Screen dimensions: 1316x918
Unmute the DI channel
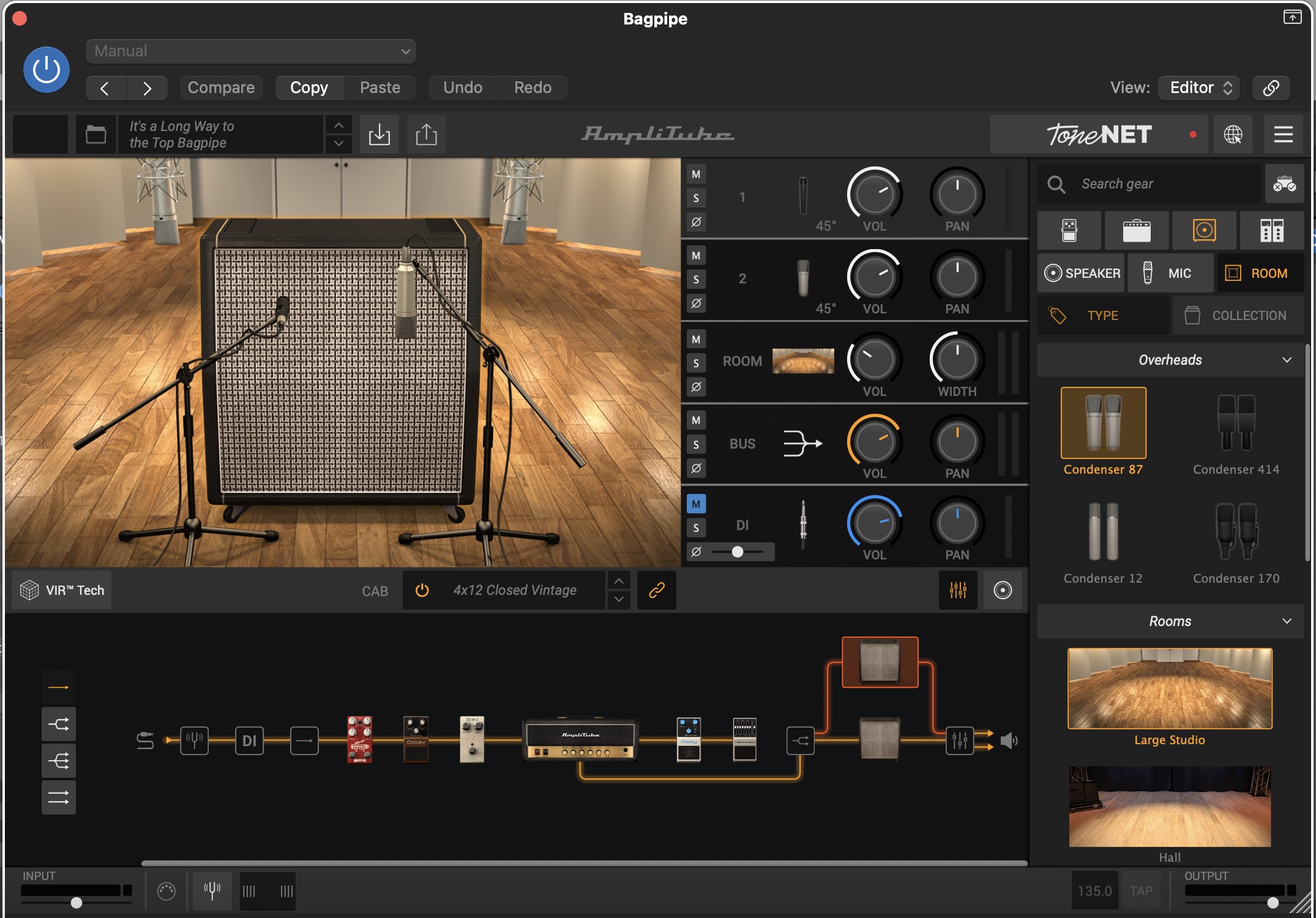point(696,504)
